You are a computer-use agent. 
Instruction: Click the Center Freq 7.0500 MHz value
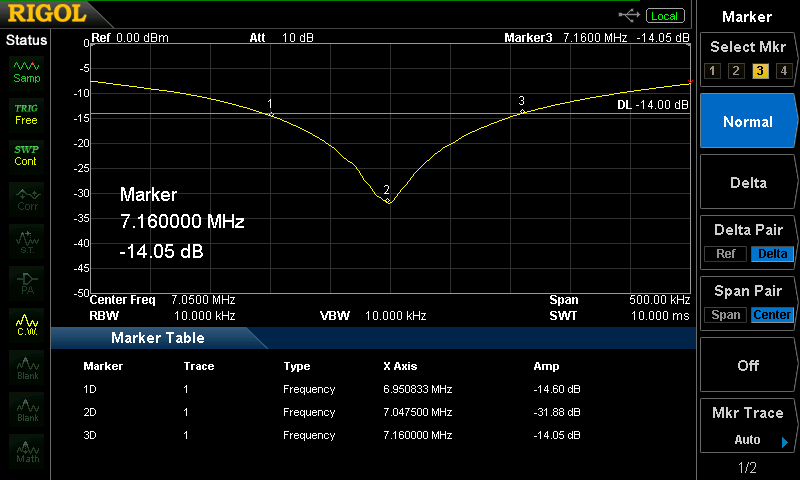tap(203, 300)
